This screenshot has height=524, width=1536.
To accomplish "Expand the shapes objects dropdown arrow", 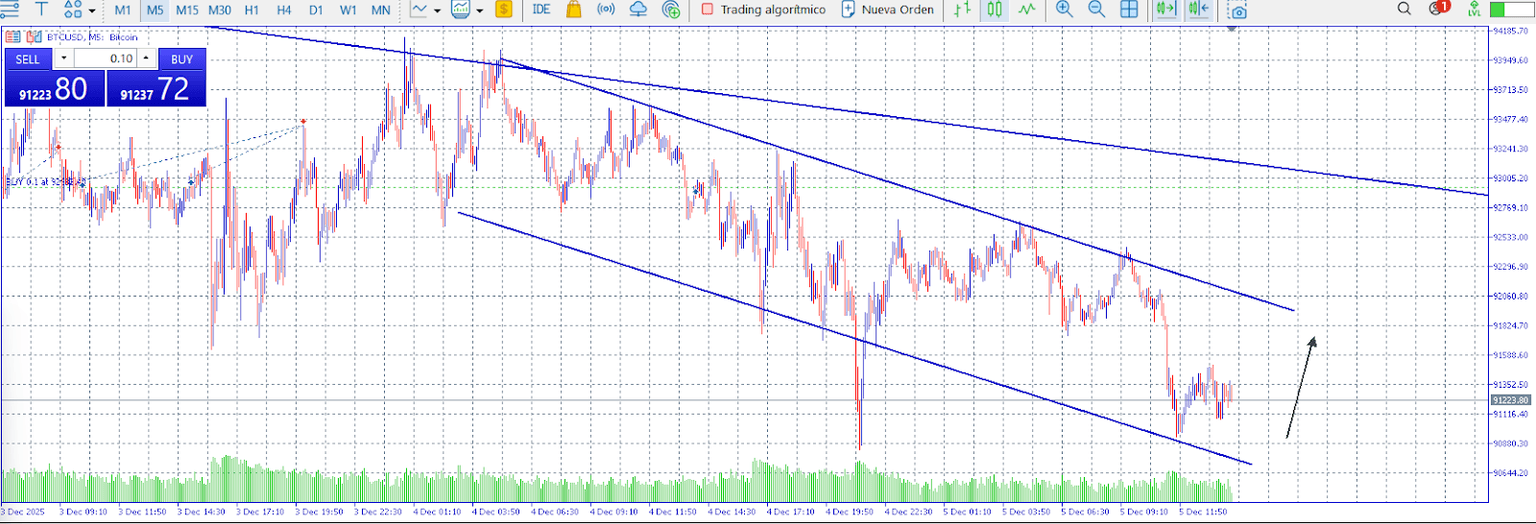I will click(x=92, y=10).
